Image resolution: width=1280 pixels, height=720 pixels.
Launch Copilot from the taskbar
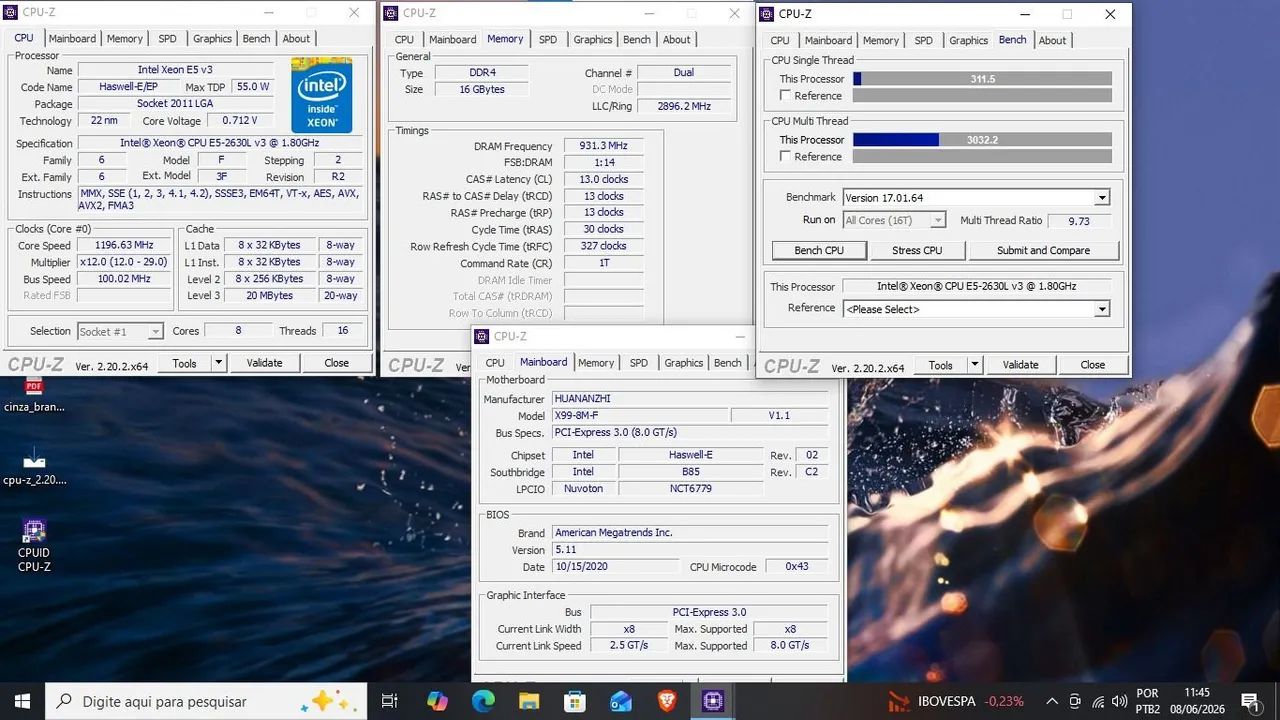(x=437, y=701)
